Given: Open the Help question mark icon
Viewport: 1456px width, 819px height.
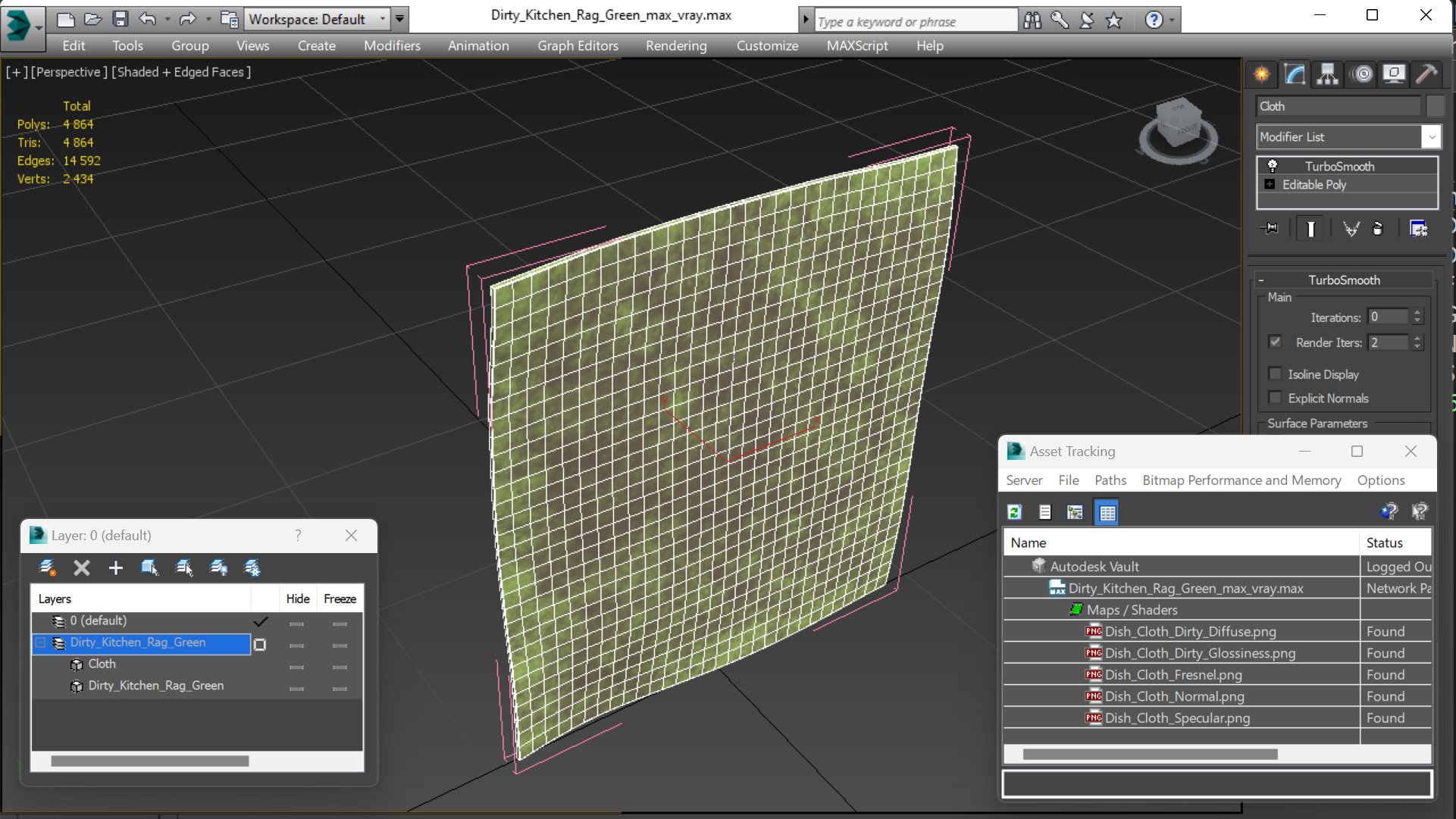Looking at the screenshot, I should point(1154,20).
